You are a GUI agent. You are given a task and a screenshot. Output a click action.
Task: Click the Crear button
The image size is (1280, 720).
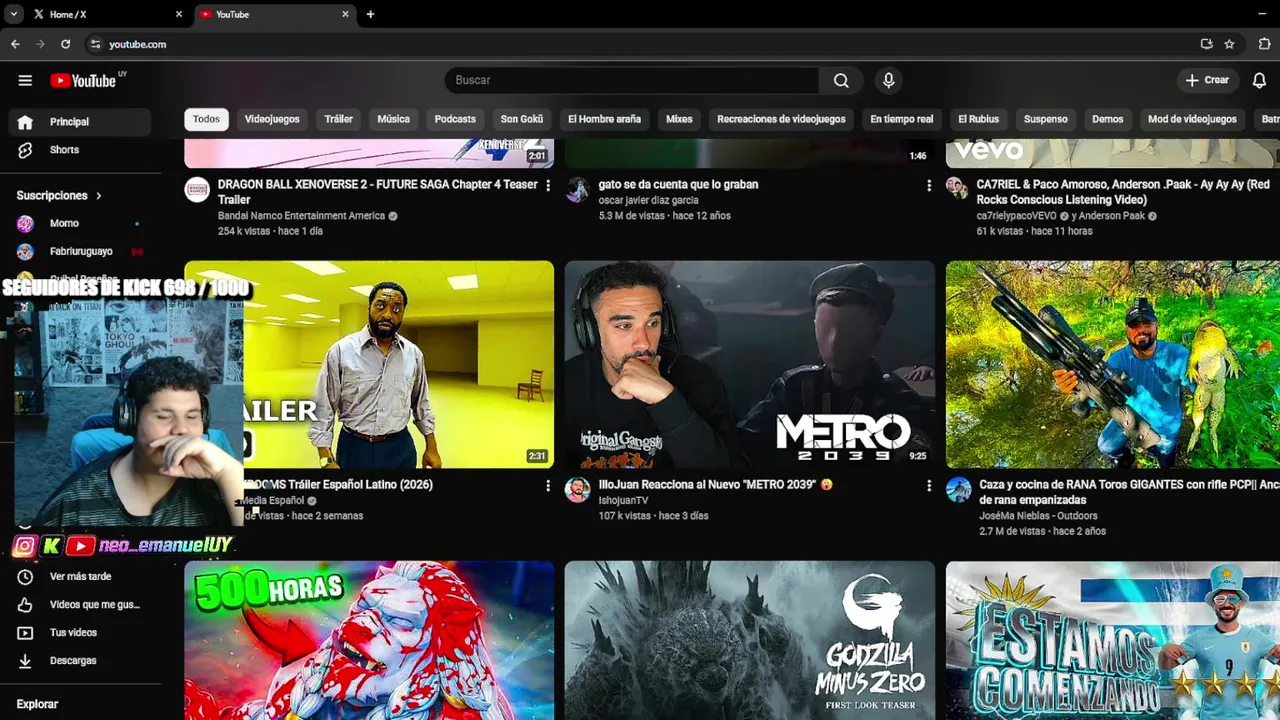tap(1207, 80)
